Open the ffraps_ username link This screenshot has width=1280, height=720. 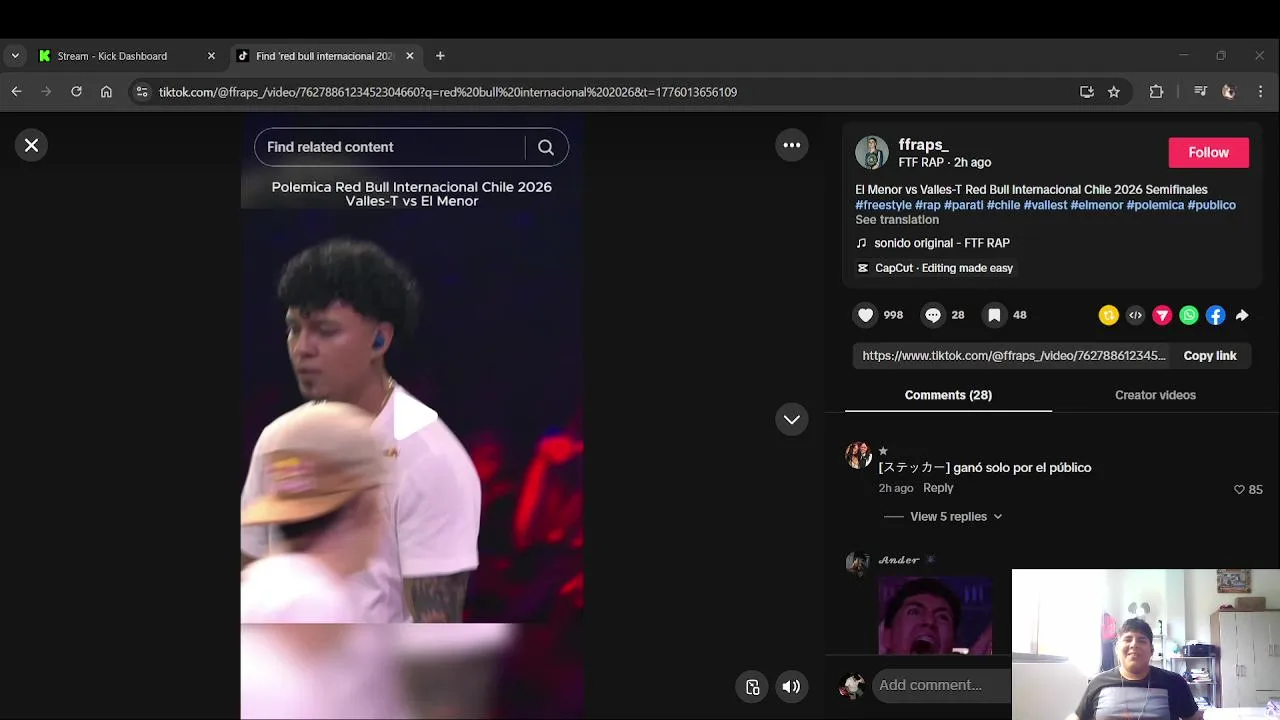pyautogui.click(x=923, y=145)
